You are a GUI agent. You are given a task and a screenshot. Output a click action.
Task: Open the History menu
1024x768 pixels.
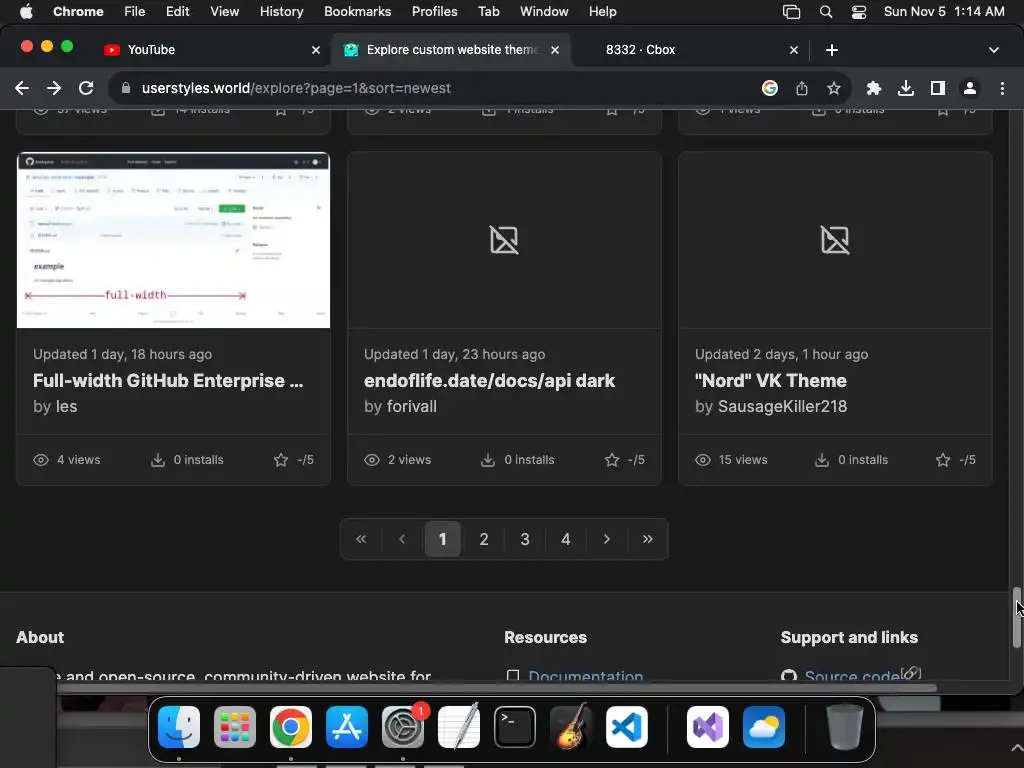point(281,12)
